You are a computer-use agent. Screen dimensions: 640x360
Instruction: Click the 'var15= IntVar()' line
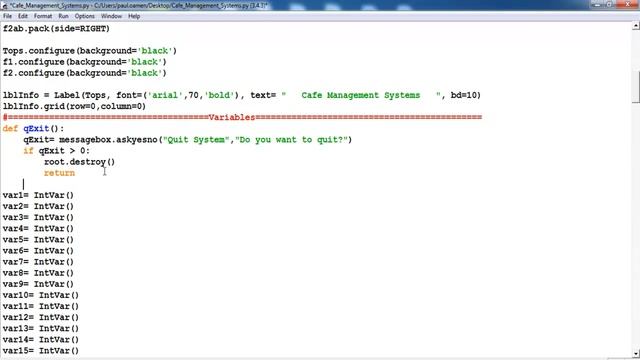tap(41, 351)
